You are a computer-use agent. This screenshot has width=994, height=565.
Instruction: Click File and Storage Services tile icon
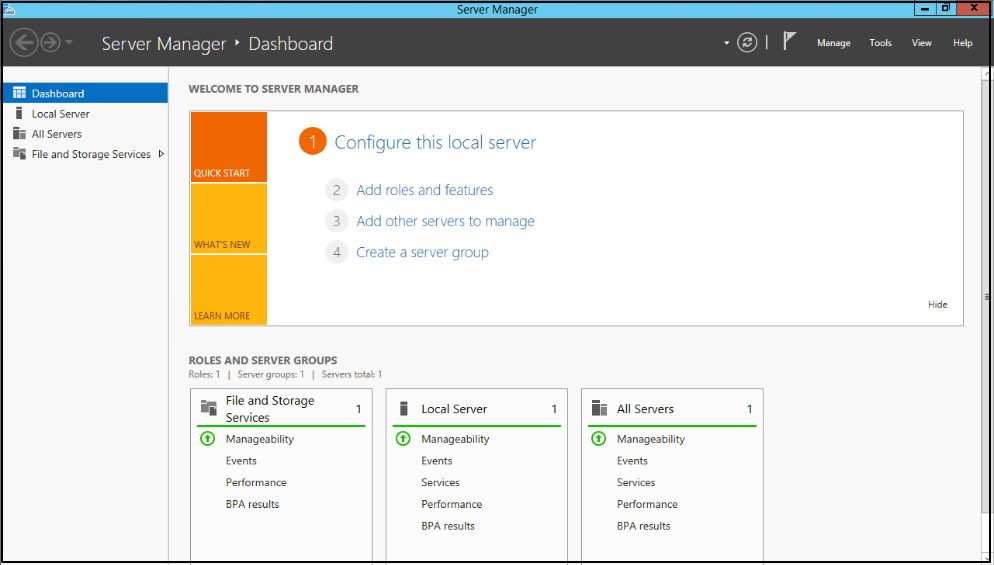tap(209, 407)
